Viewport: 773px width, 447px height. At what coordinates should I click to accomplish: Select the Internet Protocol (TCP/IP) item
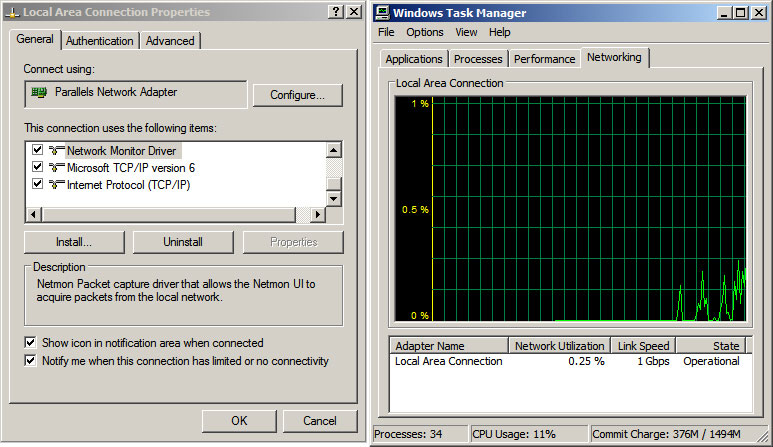[129, 185]
